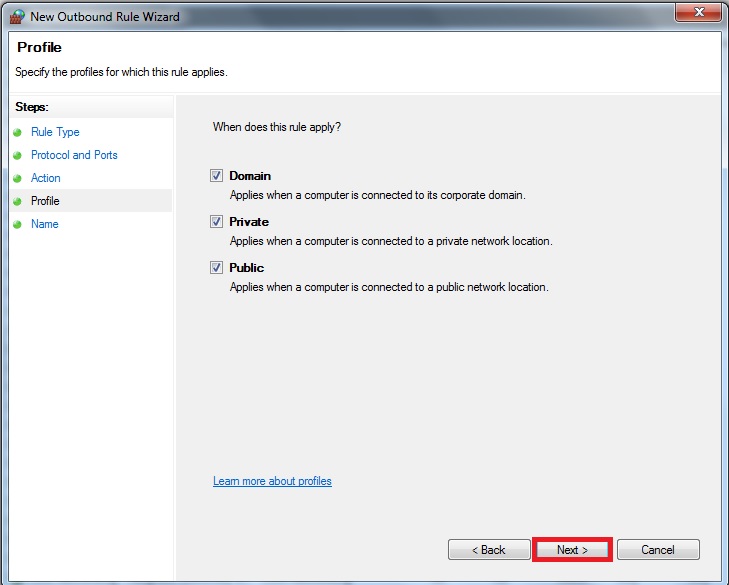Click the firewall wizard icon in title bar
The width and height of the screenshot is (729, 585).
(17, 17)
